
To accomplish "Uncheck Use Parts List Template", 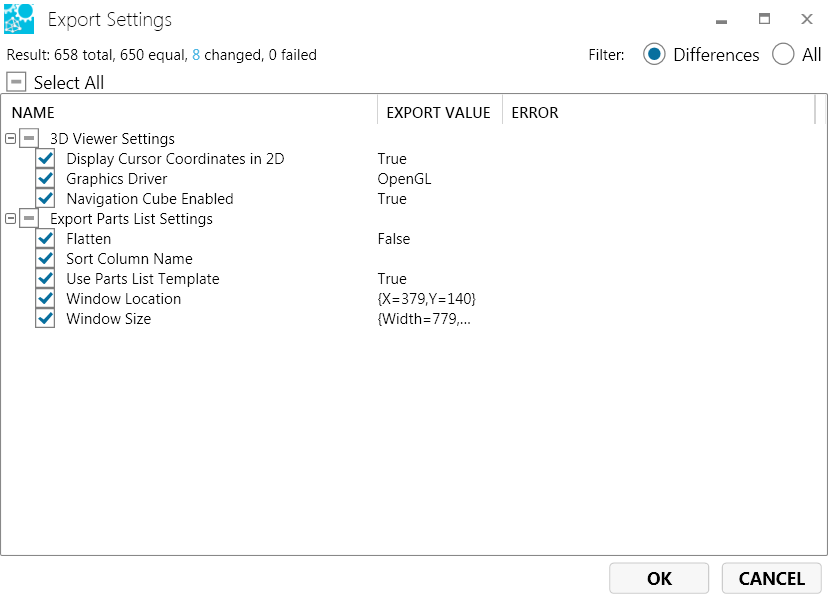I will pos(45,279).
